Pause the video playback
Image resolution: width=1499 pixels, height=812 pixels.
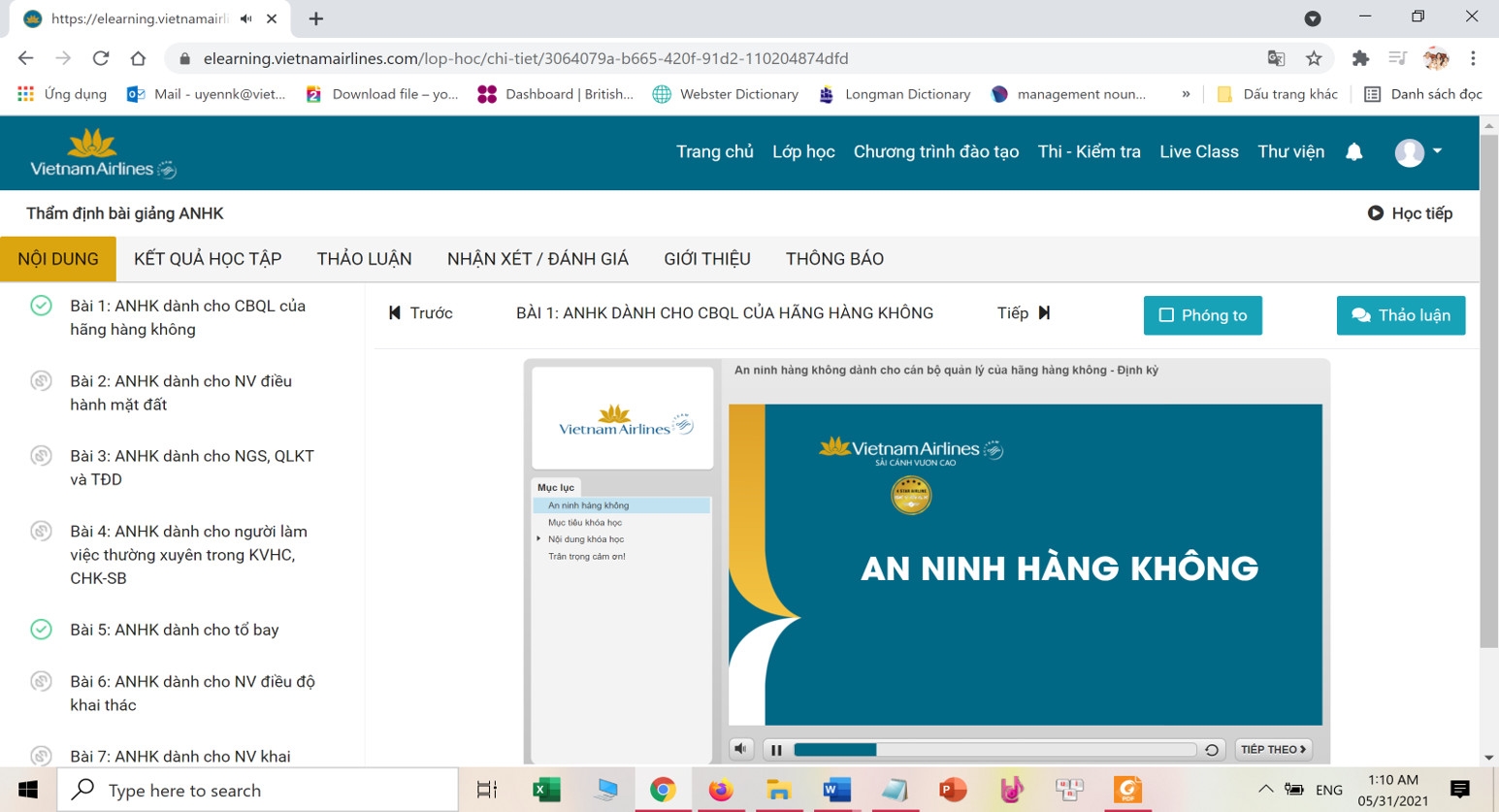click(776, 748)
